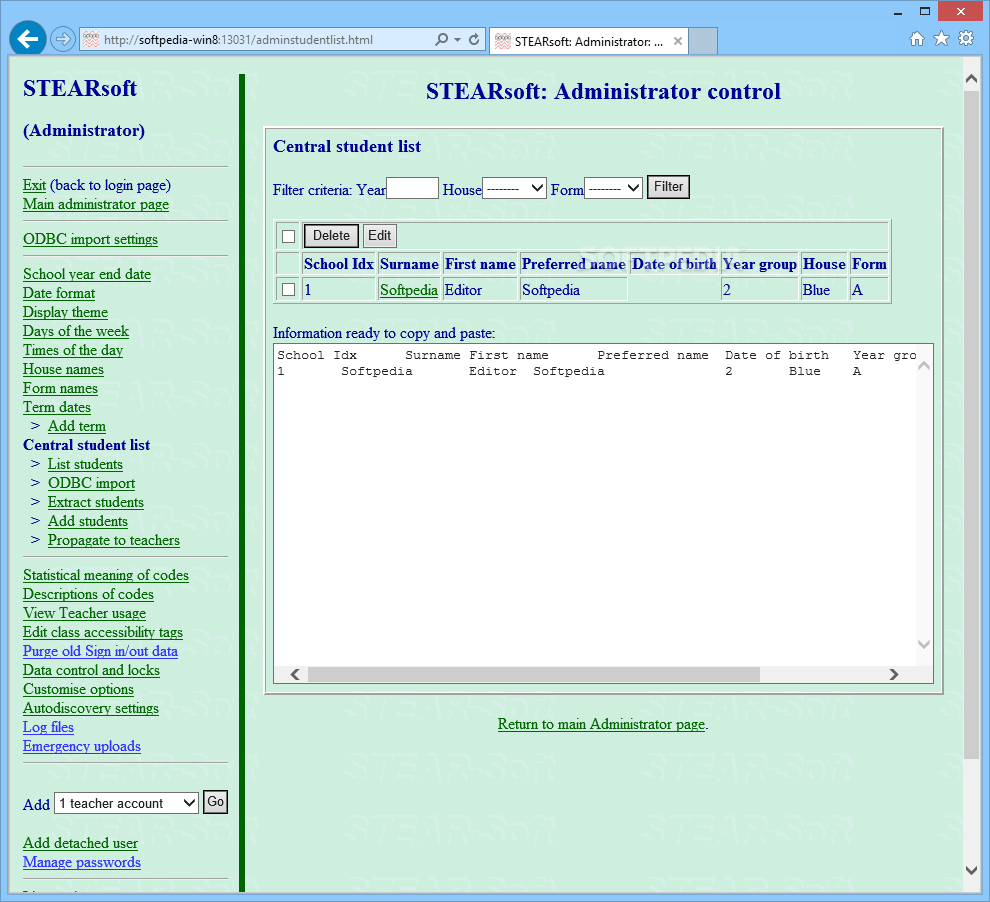990x902 pixels.
Task: Click the browser Back arrow button
Action: pyautogui.click(x=28, y=39)
